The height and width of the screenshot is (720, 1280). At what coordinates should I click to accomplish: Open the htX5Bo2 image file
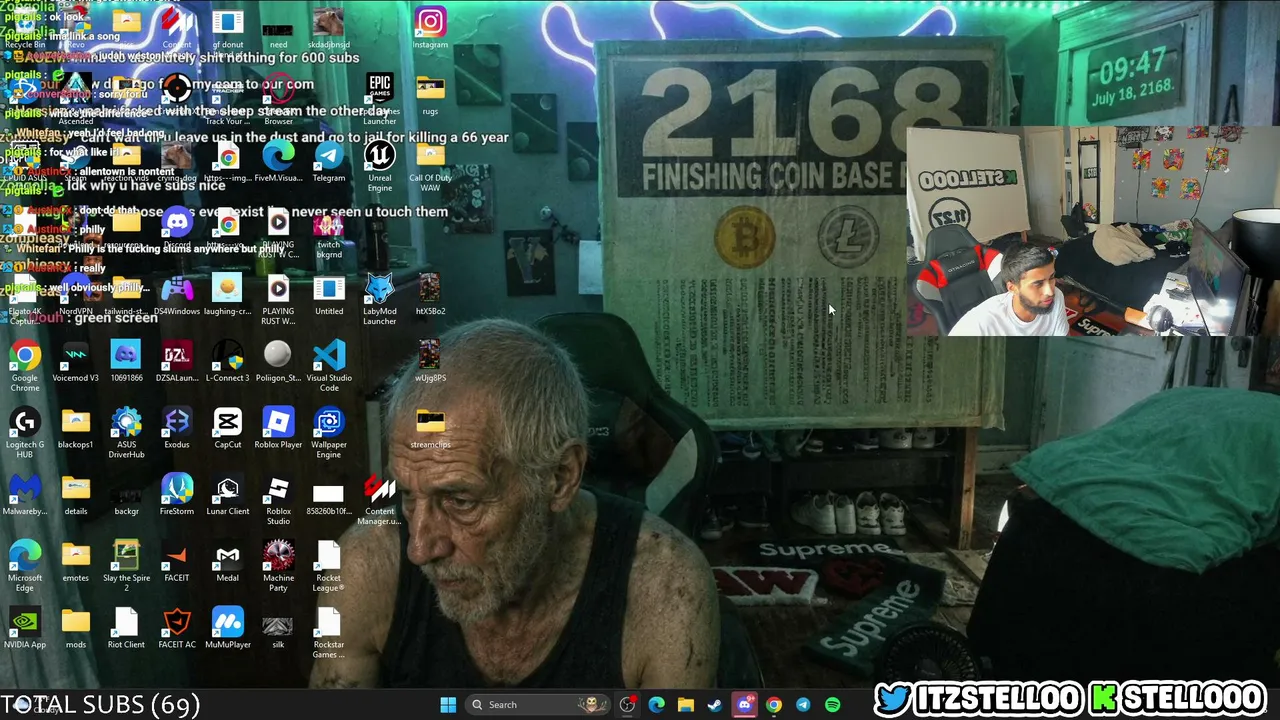point(430,295)
